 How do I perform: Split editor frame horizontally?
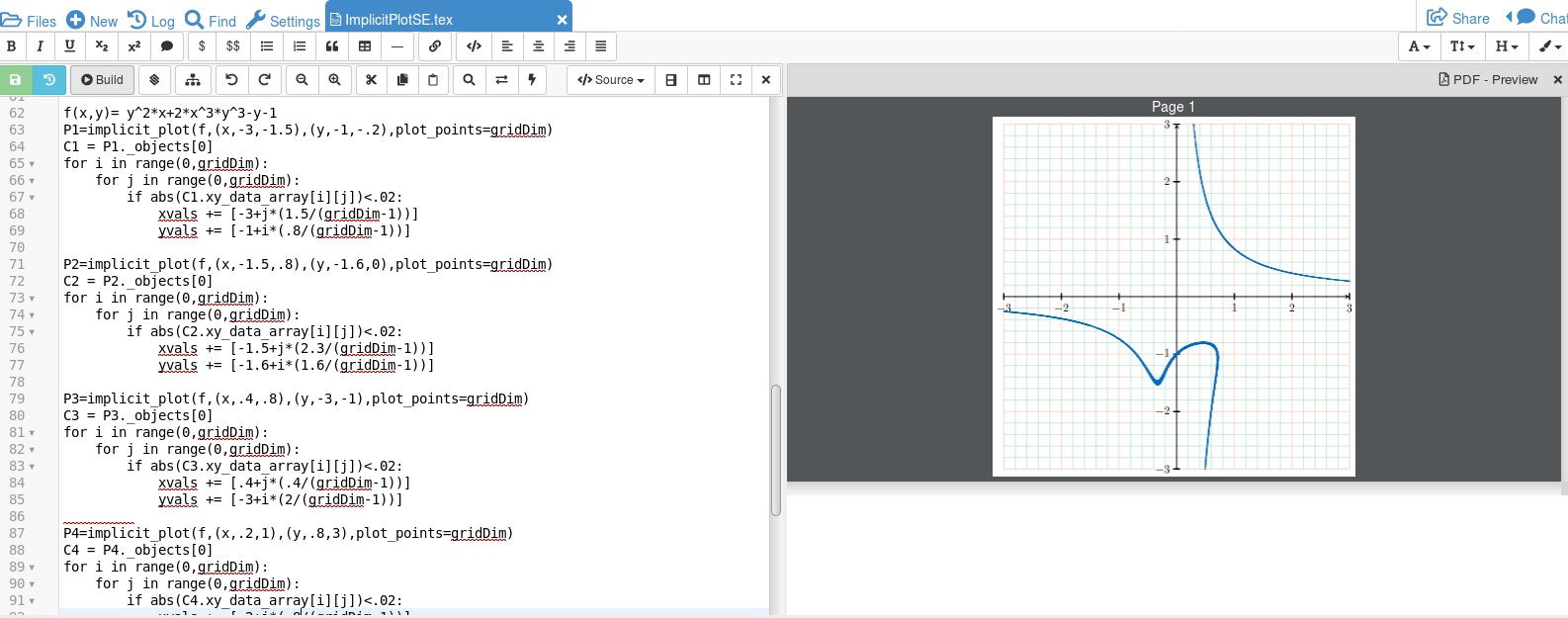tap(671, 80)
